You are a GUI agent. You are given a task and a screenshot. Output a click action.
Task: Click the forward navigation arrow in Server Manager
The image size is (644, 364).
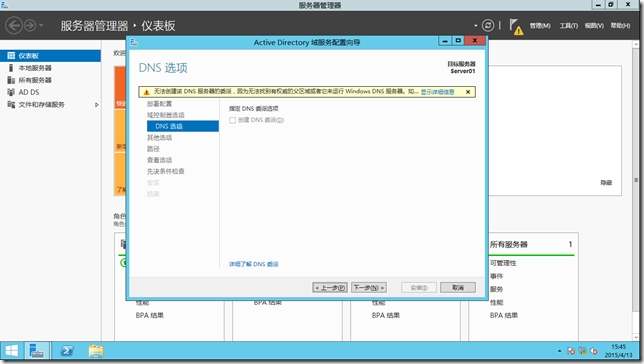pos(30,25)
